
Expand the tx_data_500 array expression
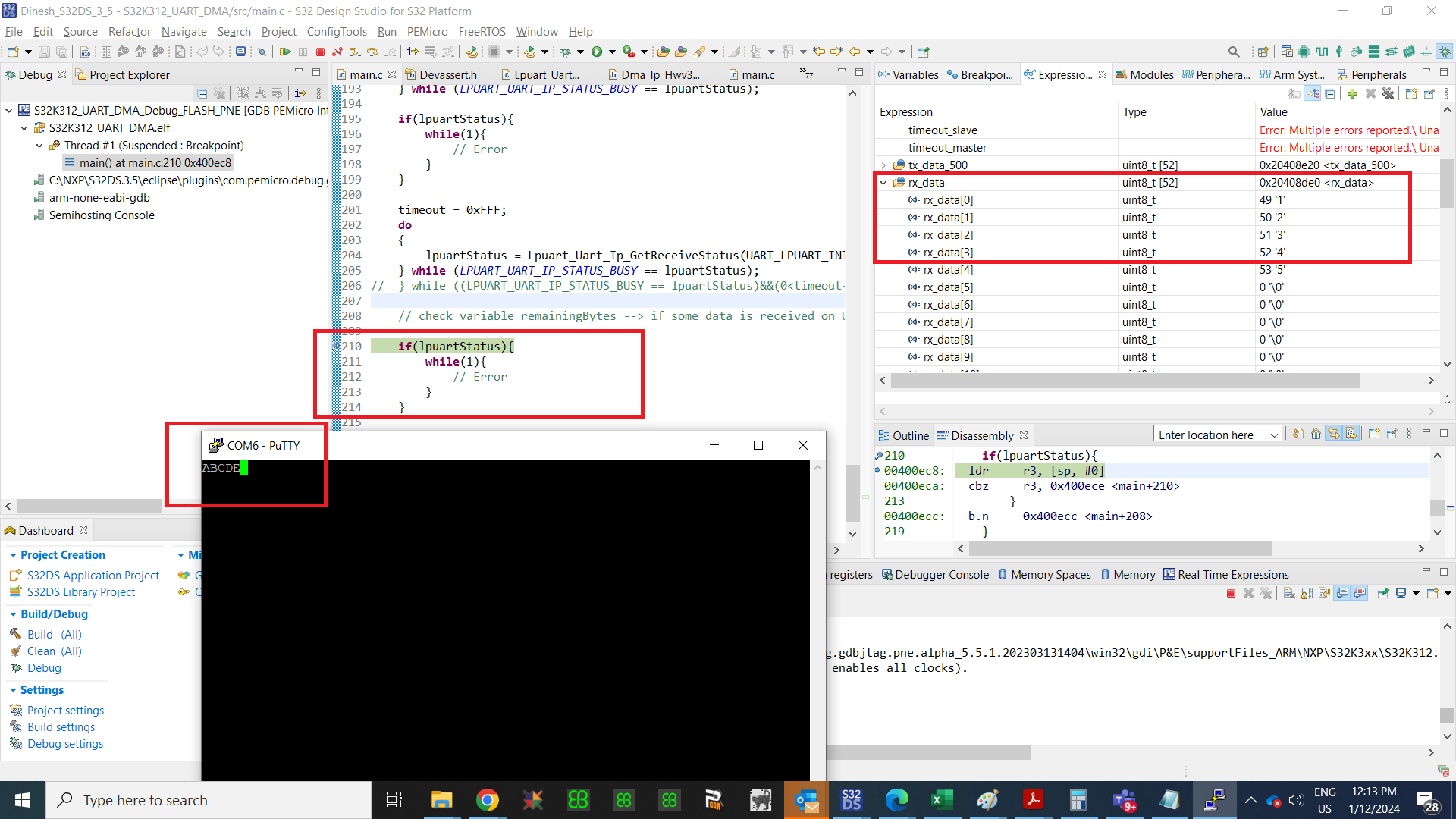pos(883,165)
